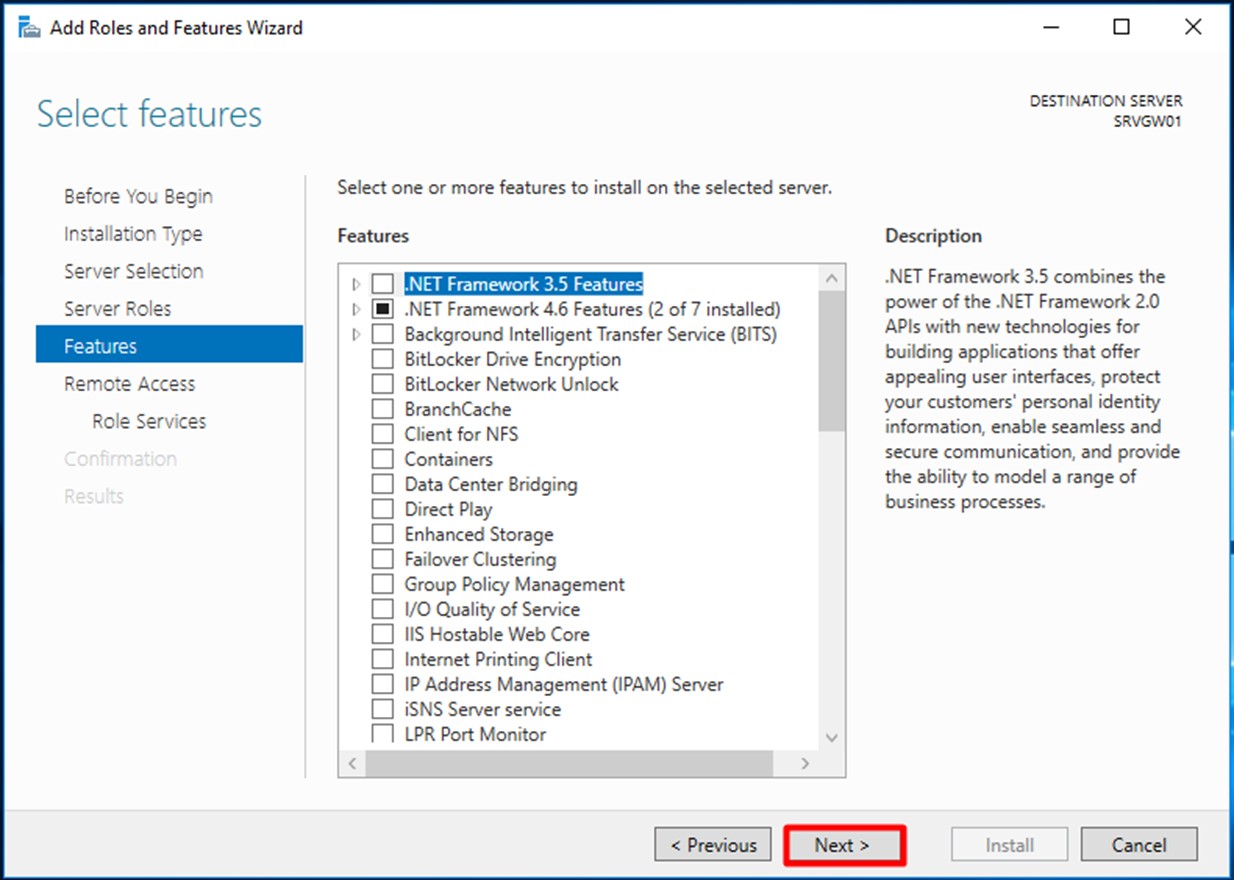Select the Installation Type step

133,233
